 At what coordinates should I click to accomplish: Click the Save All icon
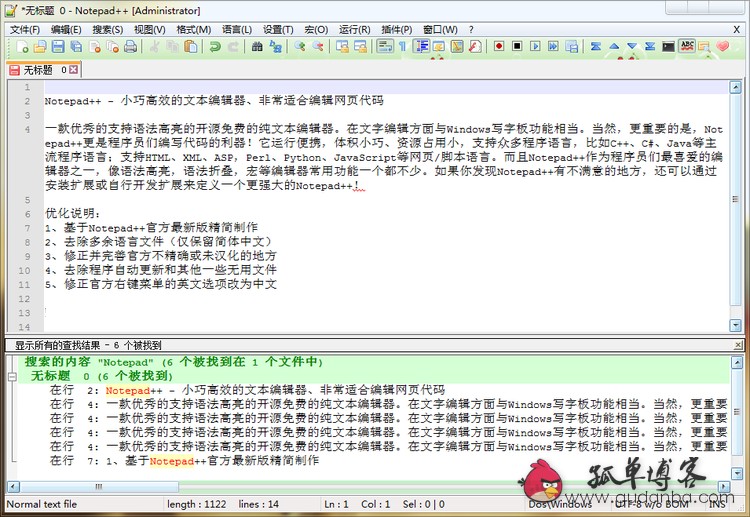coord(77,46)
